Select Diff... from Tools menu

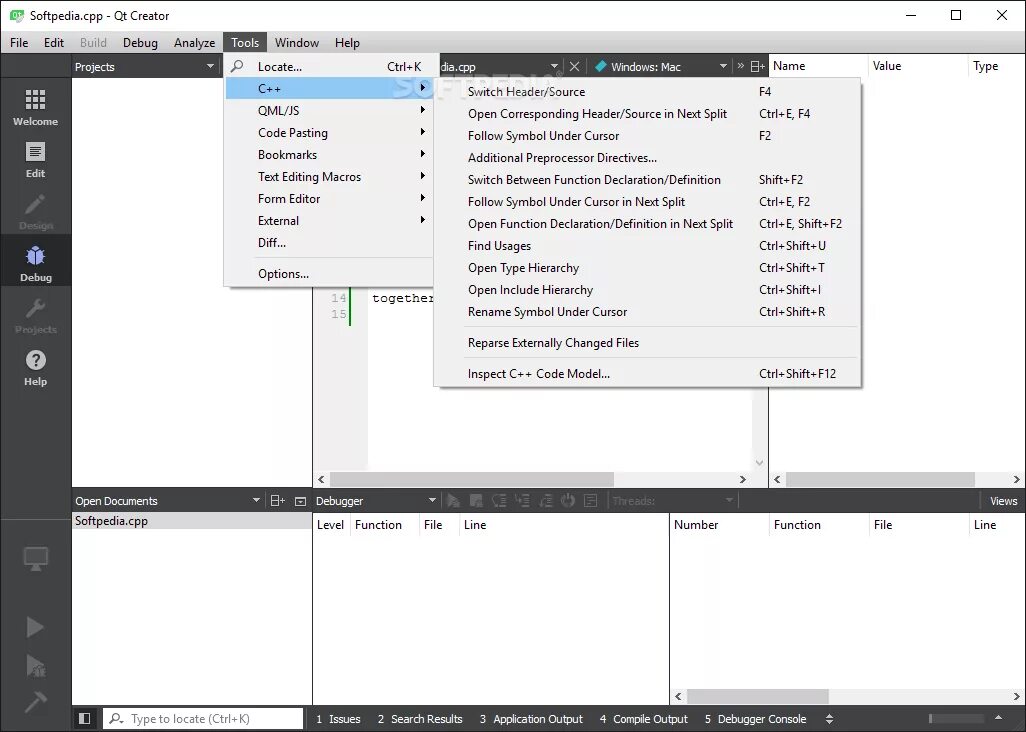coord(328,243)
